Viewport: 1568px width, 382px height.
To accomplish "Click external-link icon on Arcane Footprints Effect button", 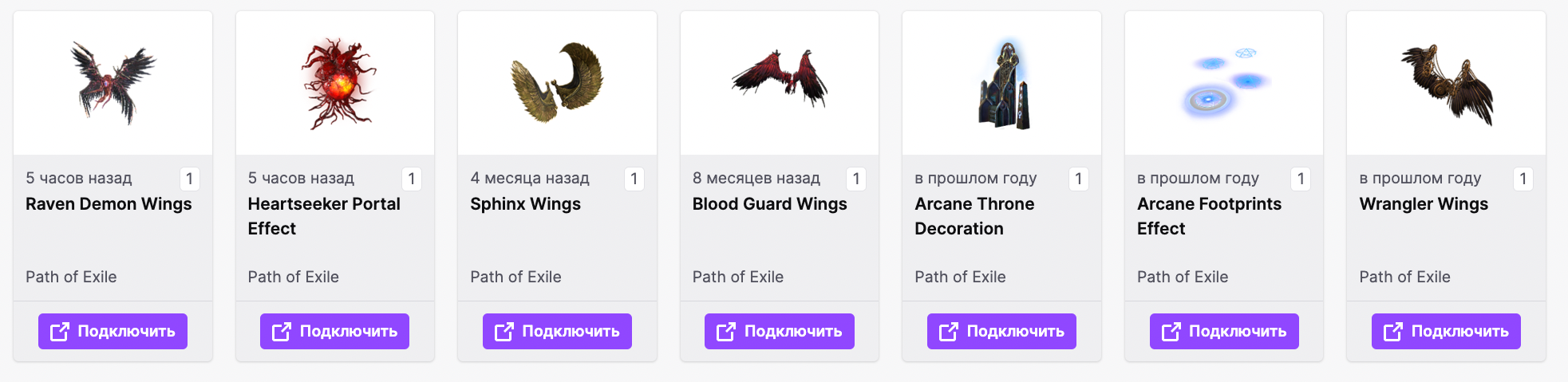I will click(x=1171, y=331).
